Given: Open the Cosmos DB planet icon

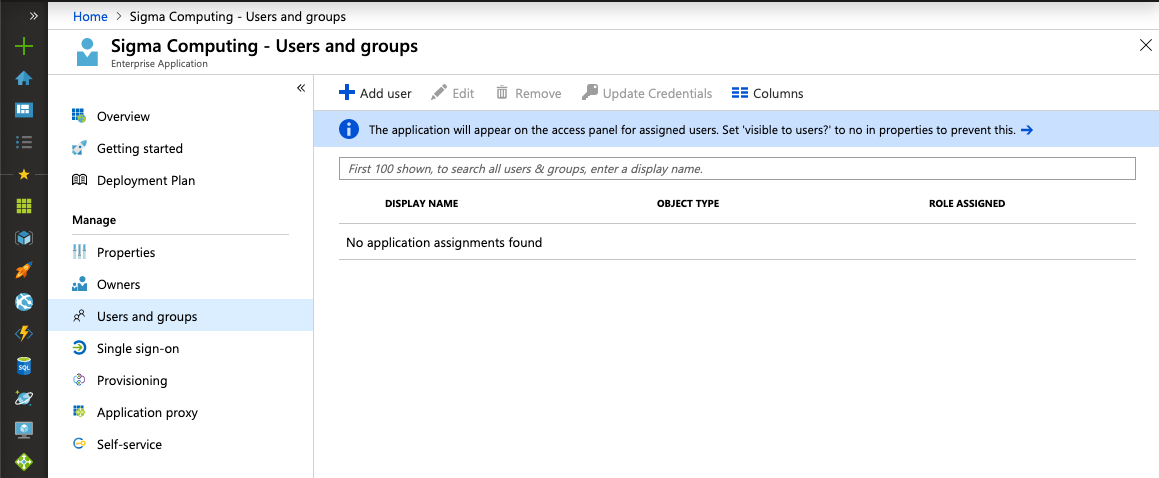Looking at the screenshot, I should click(x=24, y=397).
